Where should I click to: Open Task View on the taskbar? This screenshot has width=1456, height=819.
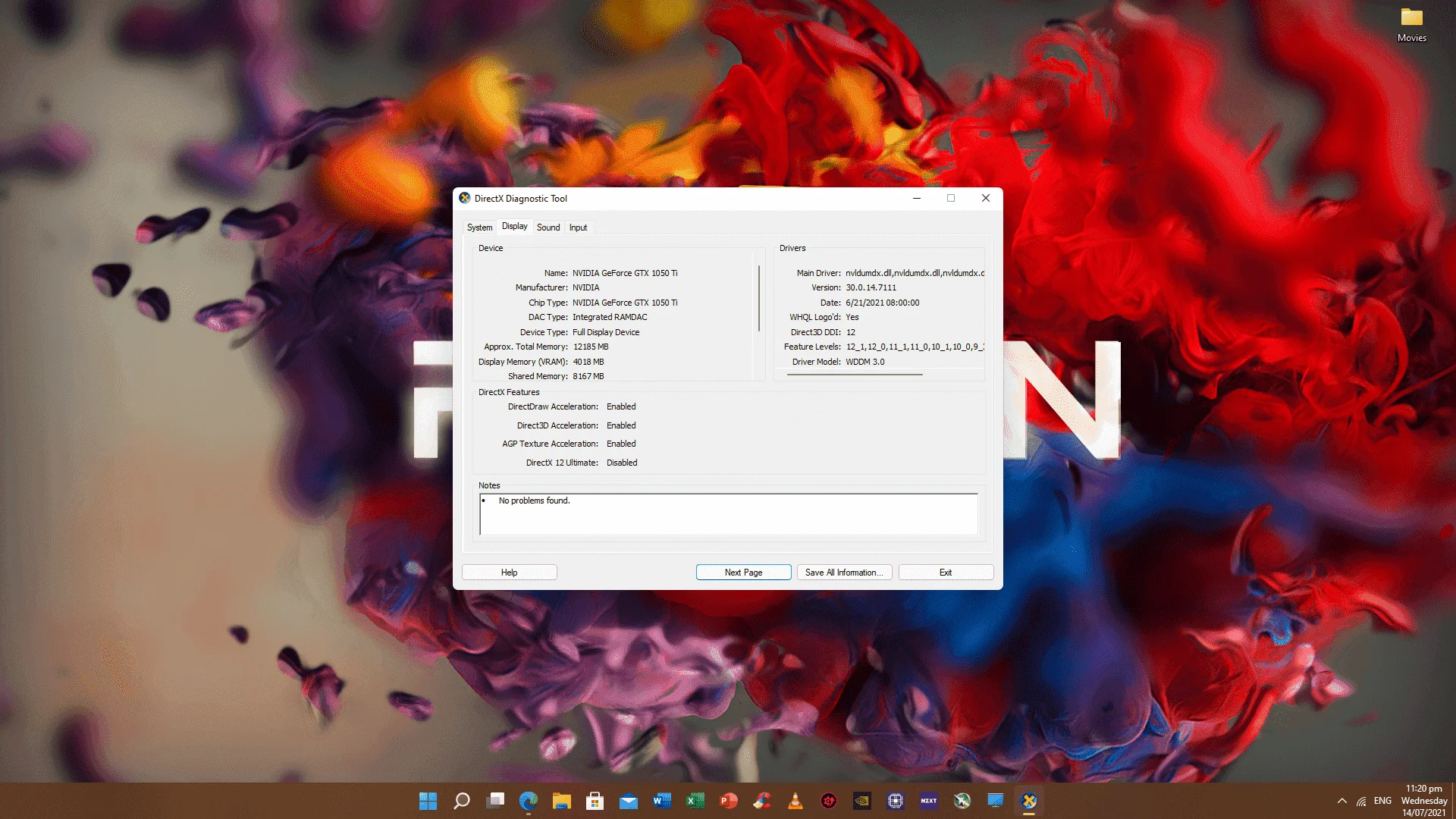click(x=495, y=801)
